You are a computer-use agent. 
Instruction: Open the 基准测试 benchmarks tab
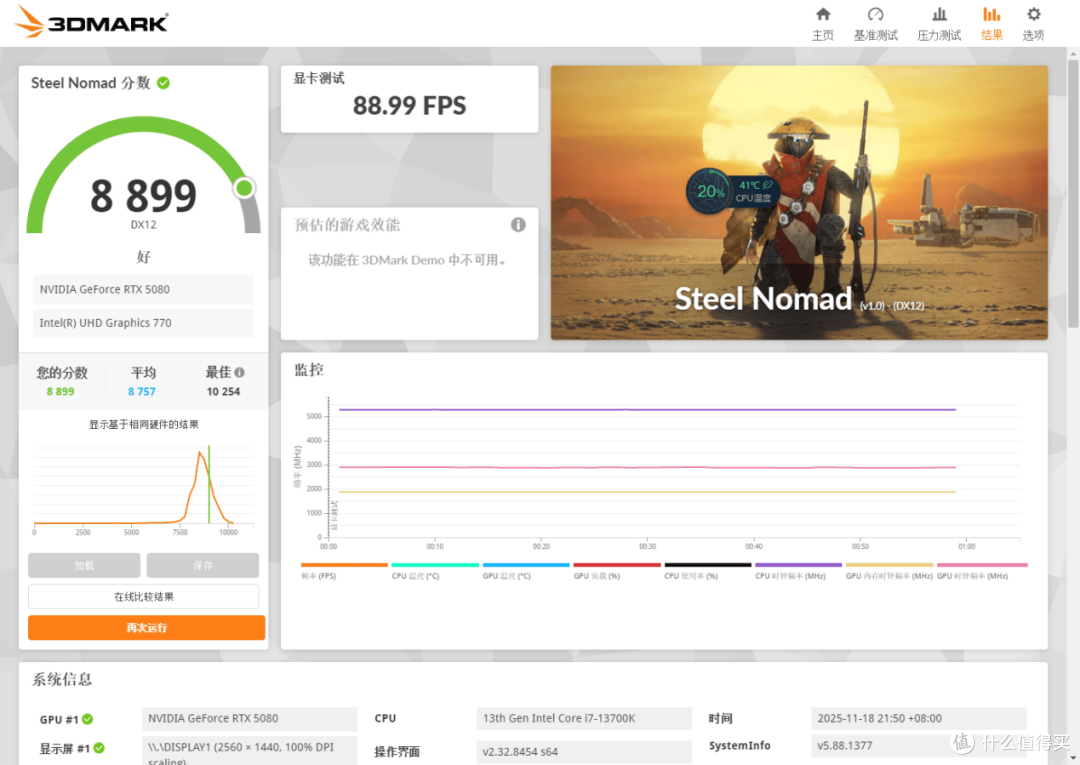[875, 24]
